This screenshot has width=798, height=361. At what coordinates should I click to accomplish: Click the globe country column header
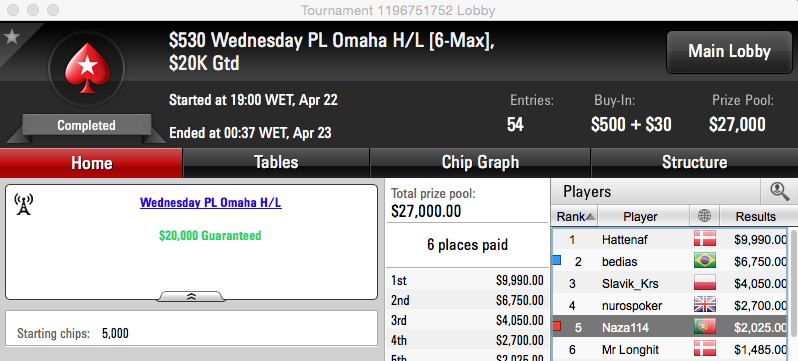[x=704, y=216]
